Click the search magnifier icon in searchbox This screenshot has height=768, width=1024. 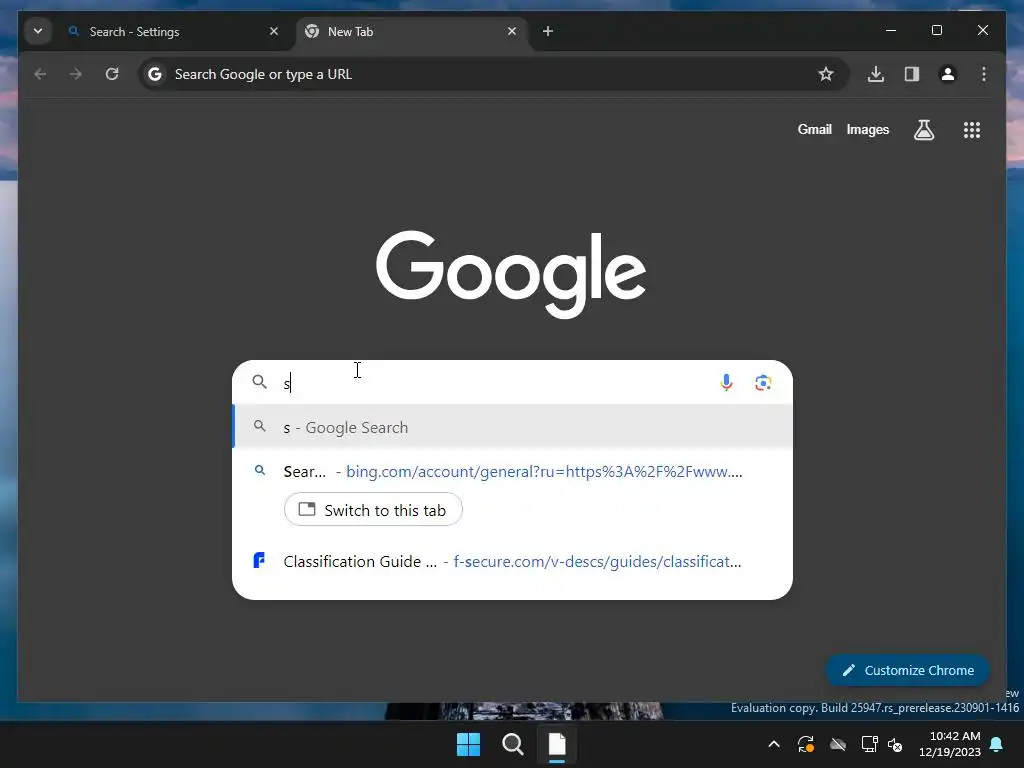[x=260, y=382]
